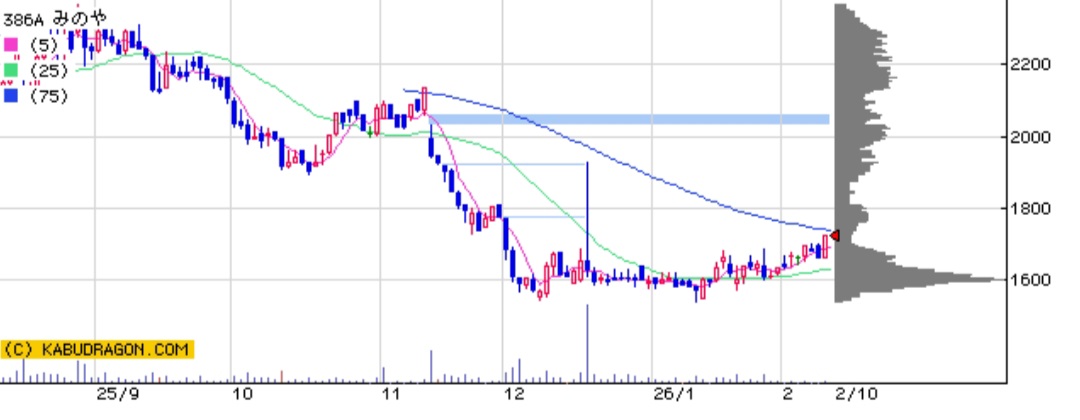The width and height of the screenshot is (1080, 420).
Task: Select the (75) legend label
Action: pyautogui.click(x=48, y=96)
